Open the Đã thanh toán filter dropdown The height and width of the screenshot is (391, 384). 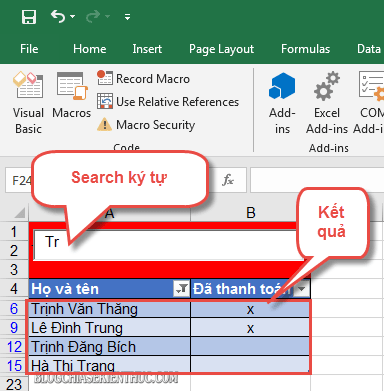pos(302,289)
